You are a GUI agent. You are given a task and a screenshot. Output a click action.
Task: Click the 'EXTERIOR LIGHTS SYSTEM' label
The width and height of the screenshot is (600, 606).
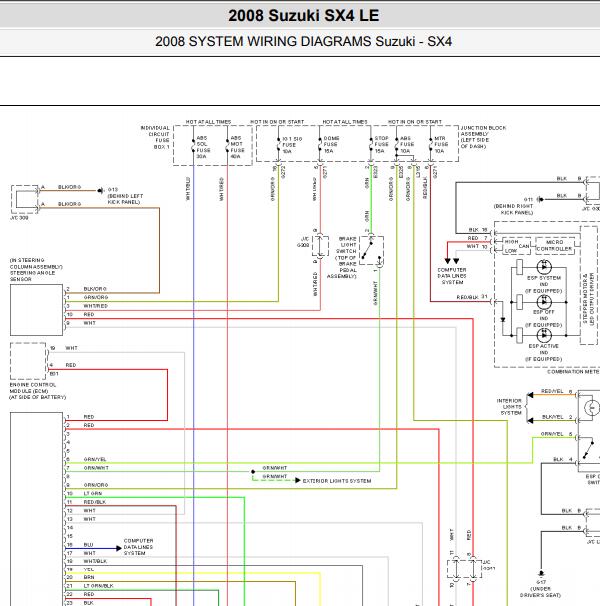pos(337,481)
